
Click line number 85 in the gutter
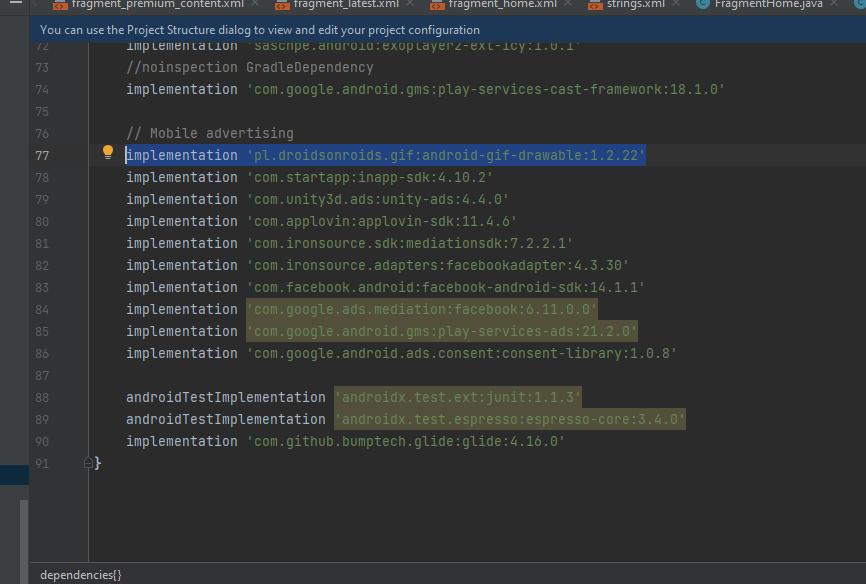click(x=42, y=332)
